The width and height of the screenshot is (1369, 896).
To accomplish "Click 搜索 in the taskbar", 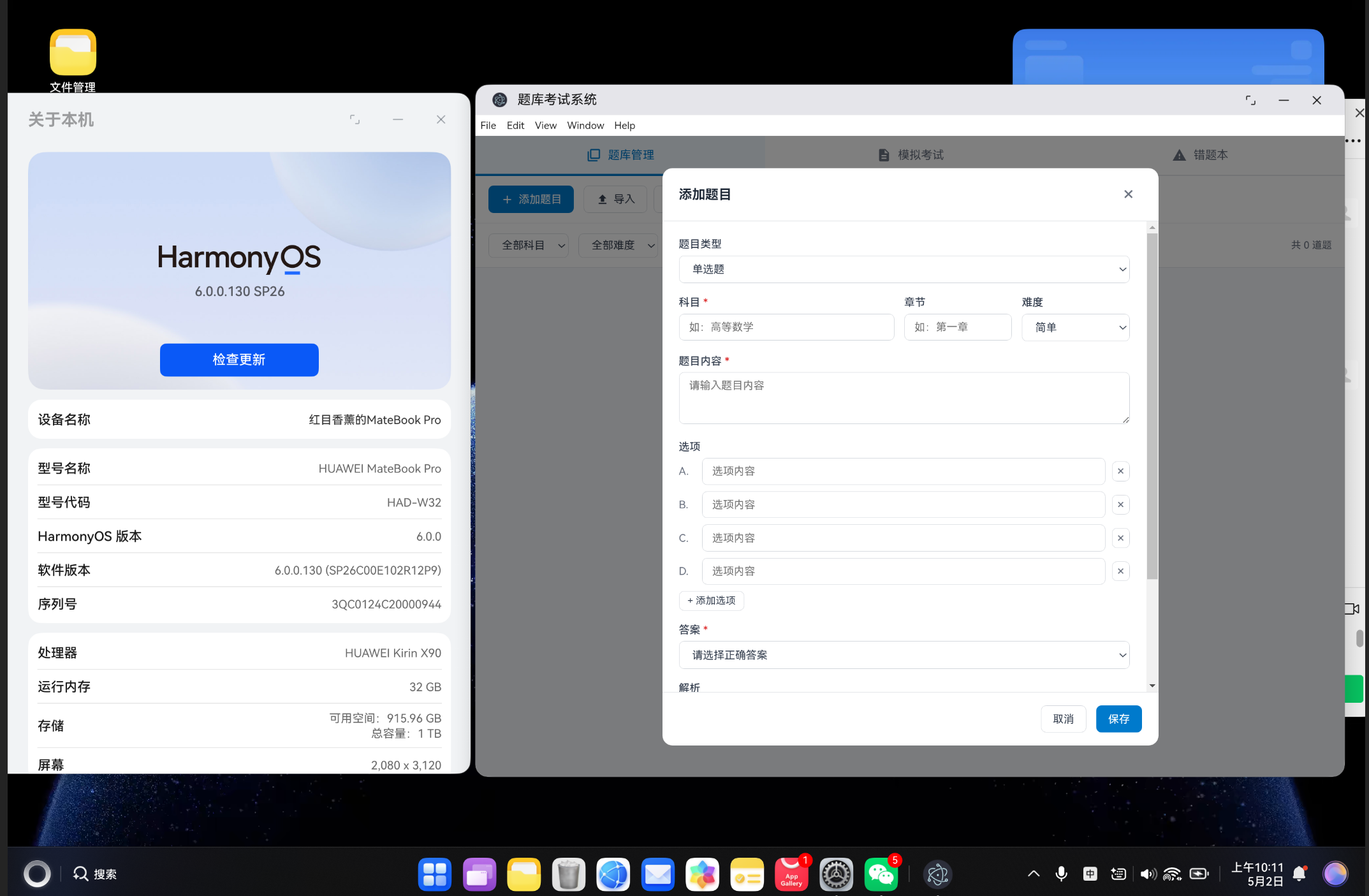I will click(x=95, y=874).
